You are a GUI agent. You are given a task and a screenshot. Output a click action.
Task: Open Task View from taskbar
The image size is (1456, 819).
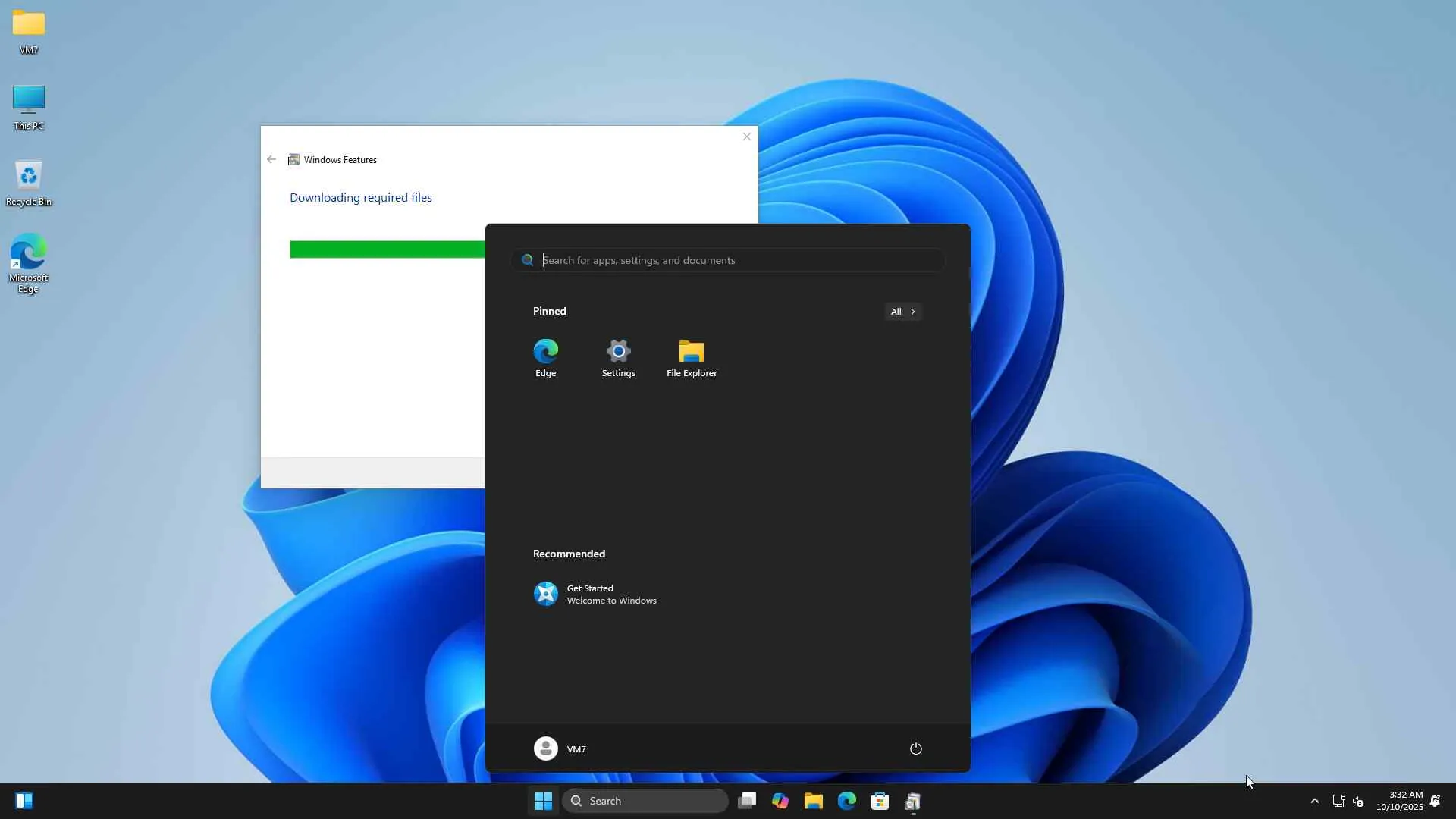click(x=747, y=801)
